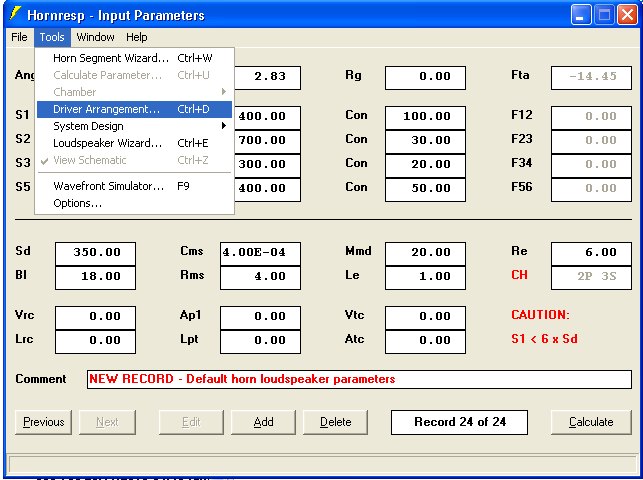The image size is (643, 480).
Task: Select the Re field with 6.00
Action: (591, 253)
